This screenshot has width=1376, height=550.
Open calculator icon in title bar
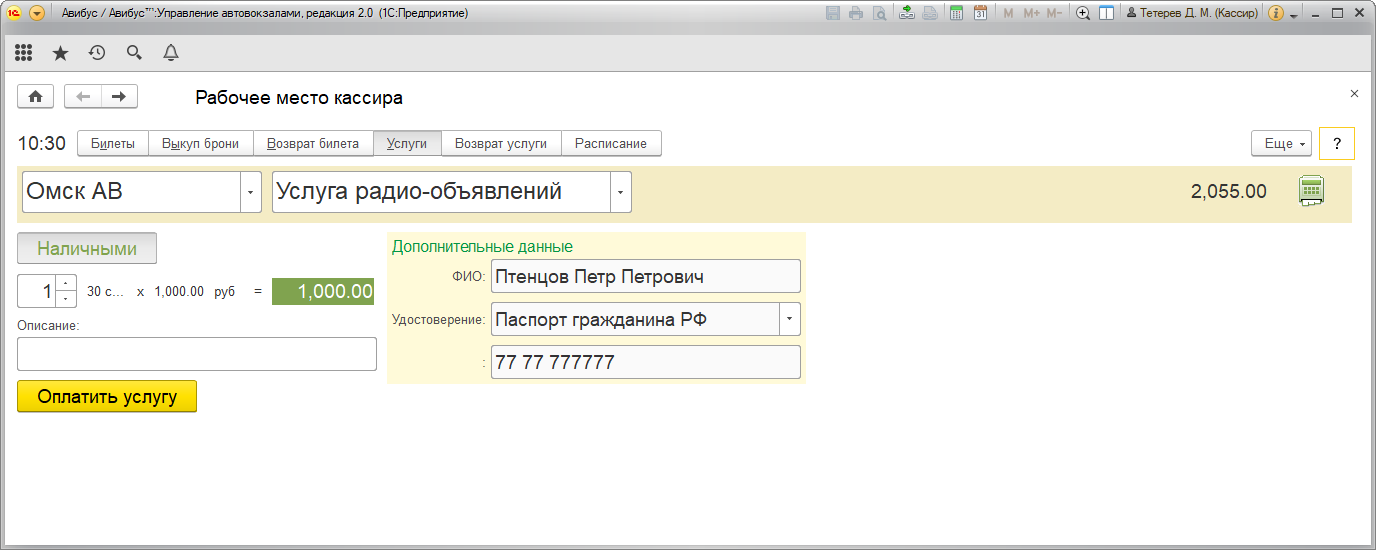(956, 14)
